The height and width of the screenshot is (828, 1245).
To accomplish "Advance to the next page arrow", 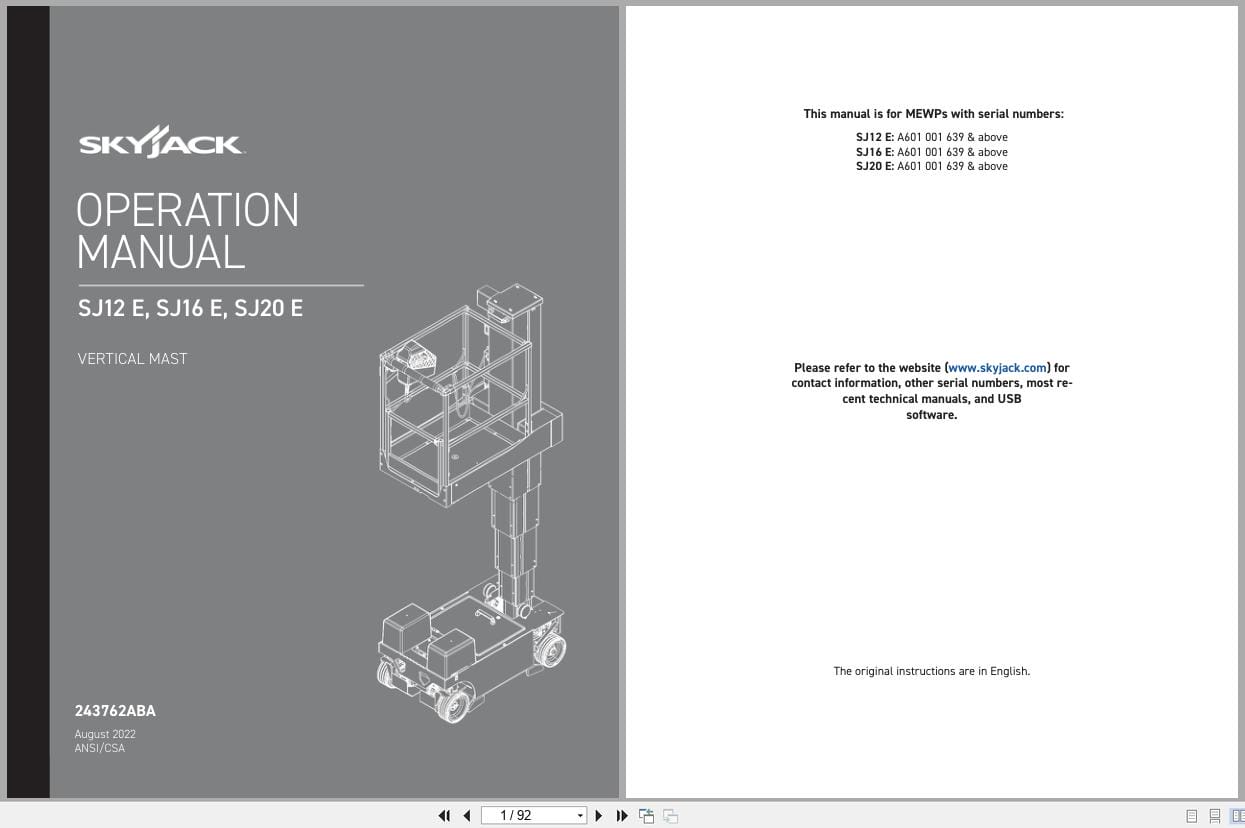I will pyautogui.click(x=598, y=815).
